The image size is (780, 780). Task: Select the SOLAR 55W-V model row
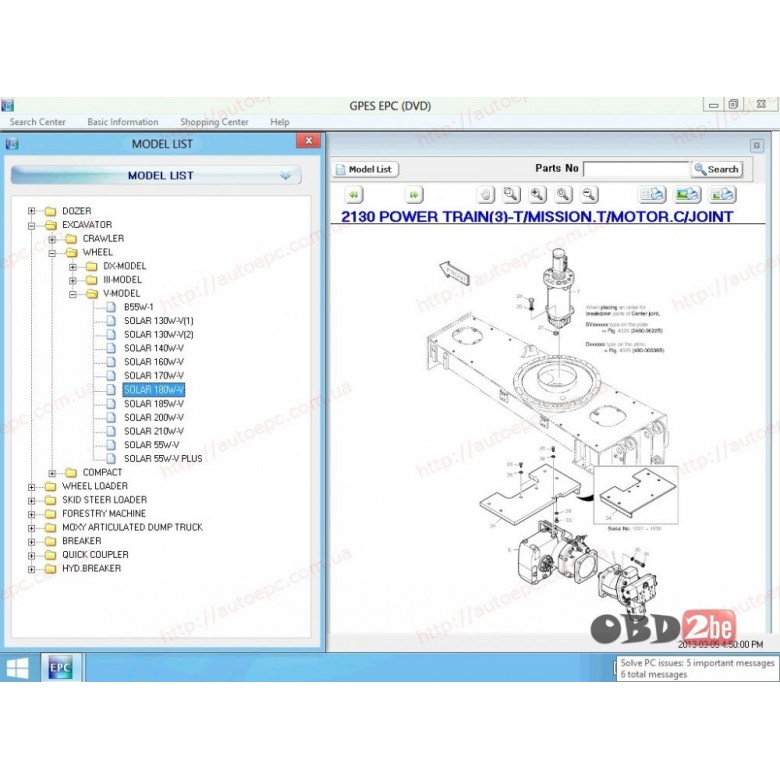152,445
